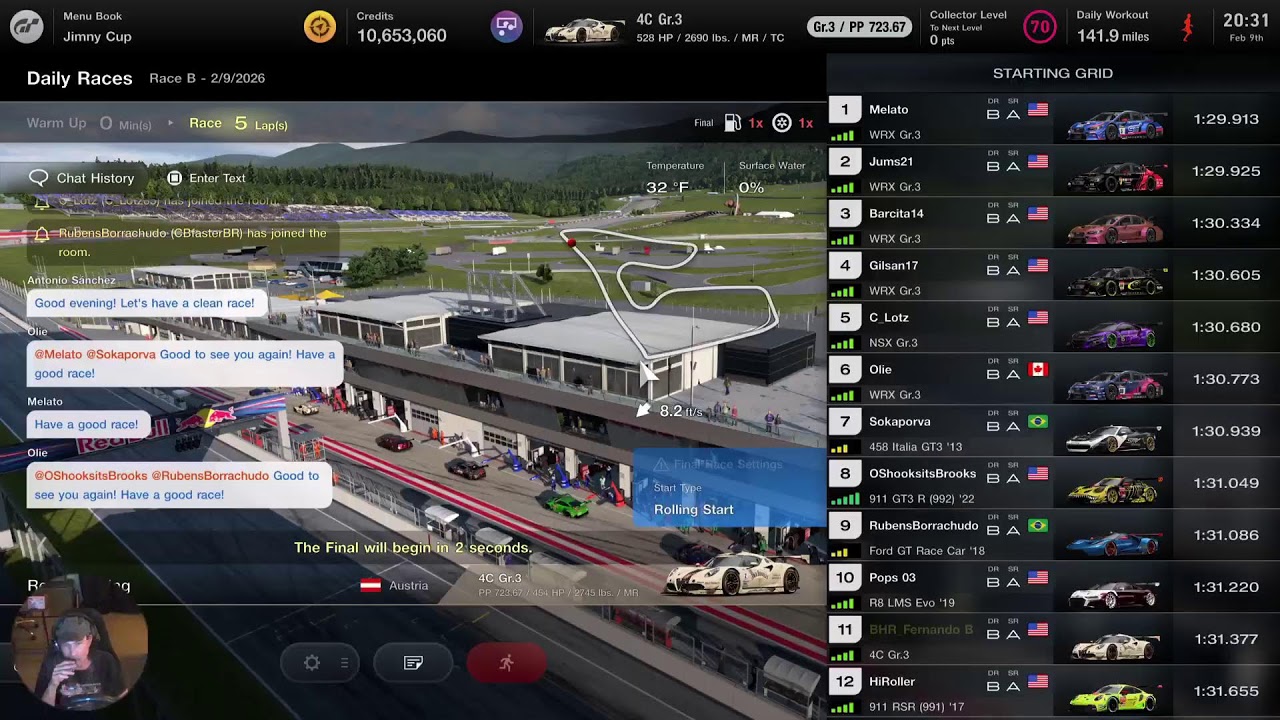
Task: Select driver Melato in starting grid
Action: click(x=889, y=110)
